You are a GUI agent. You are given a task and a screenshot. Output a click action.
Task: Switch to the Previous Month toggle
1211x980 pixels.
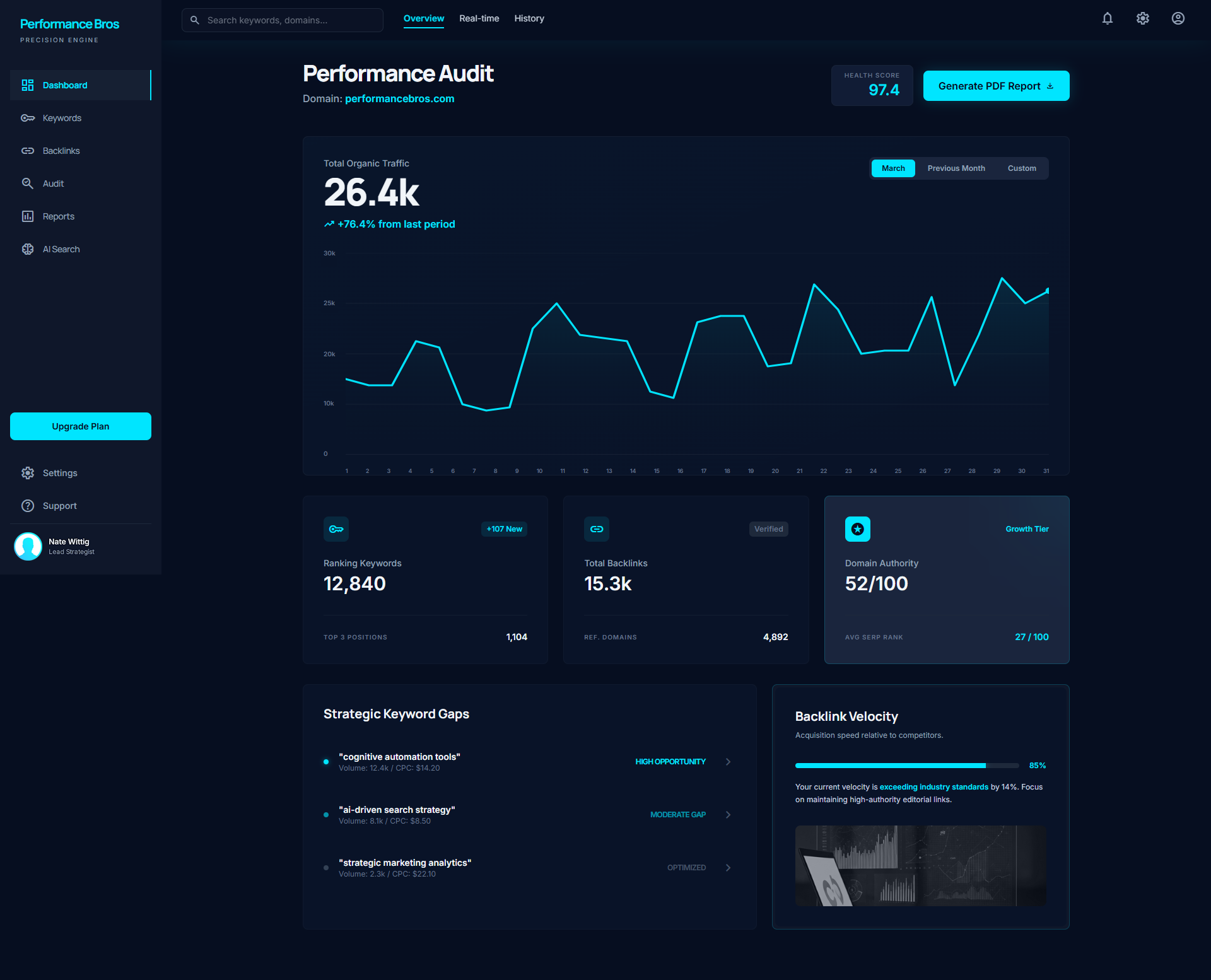click(x=956, y=168)
